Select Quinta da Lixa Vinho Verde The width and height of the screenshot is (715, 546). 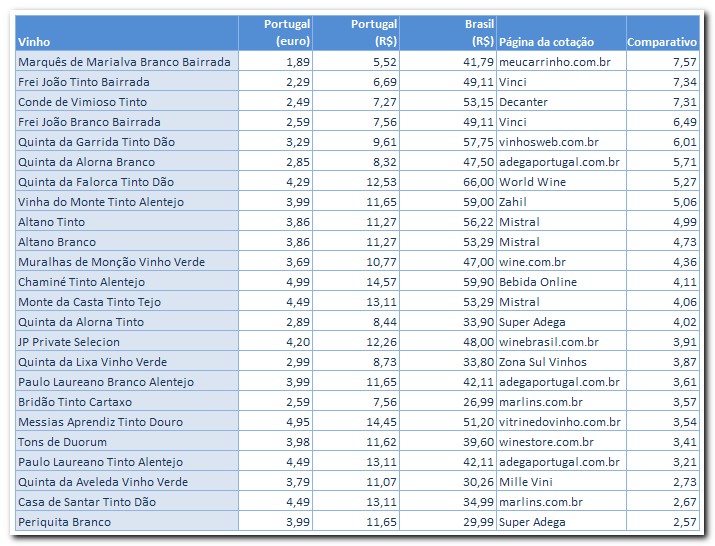click(127, 362)
